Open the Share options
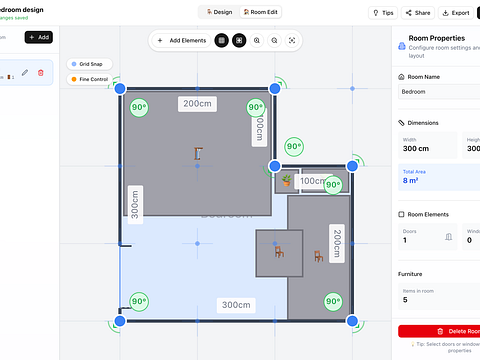 click(x=418, y=13)
